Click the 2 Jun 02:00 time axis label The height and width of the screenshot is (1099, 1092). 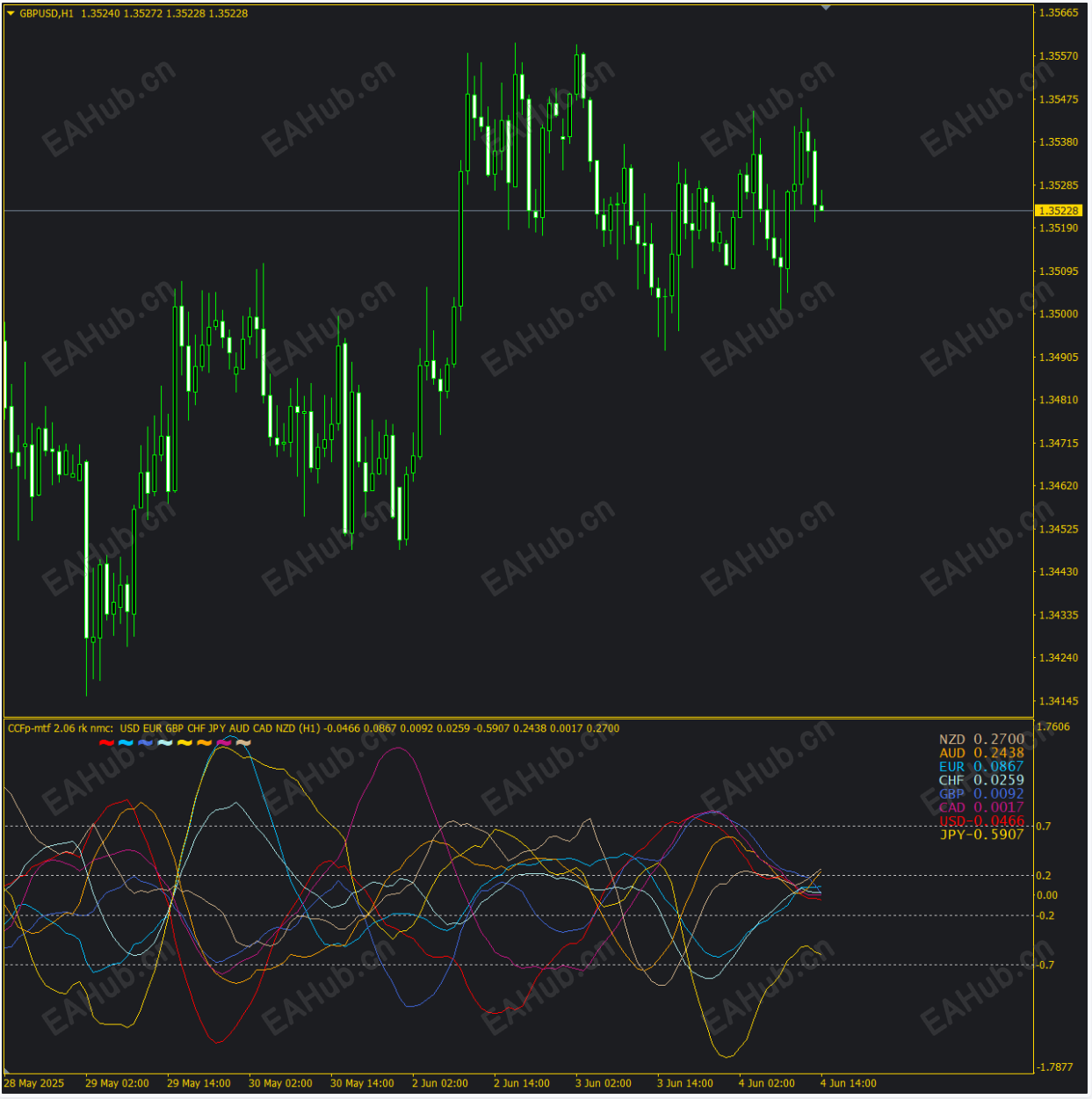click(x=440, y=1083)
